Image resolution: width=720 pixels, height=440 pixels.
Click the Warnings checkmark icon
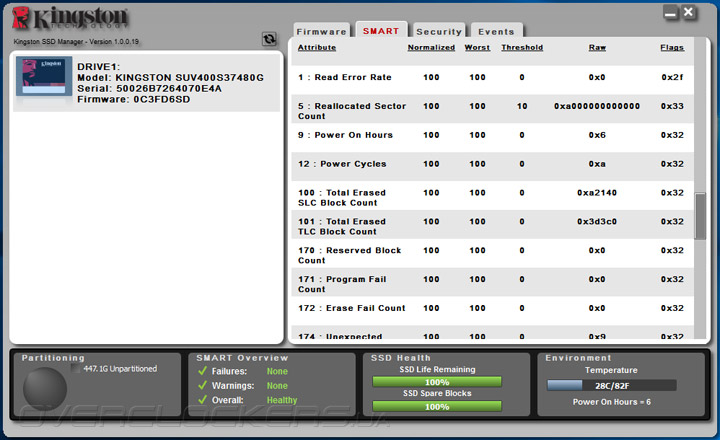[x=202, y=385]
